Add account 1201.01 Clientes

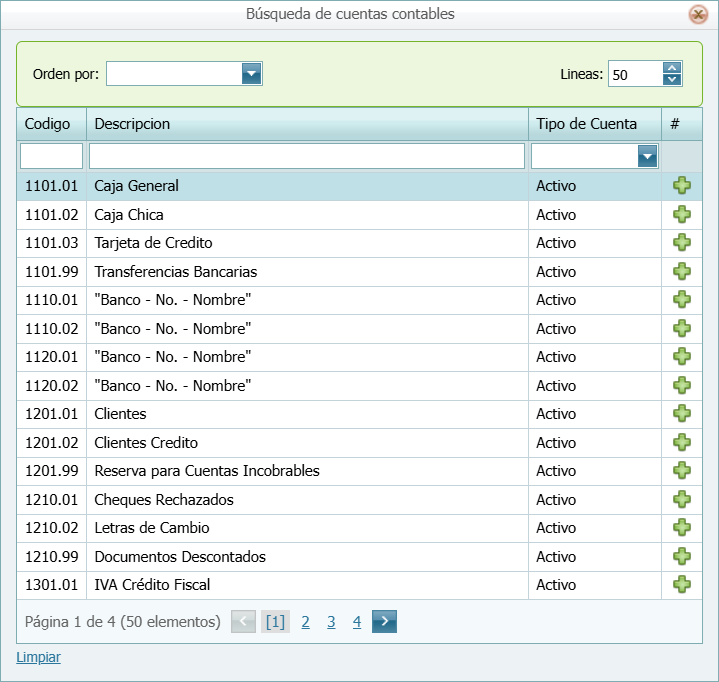[x=682, y=414]
